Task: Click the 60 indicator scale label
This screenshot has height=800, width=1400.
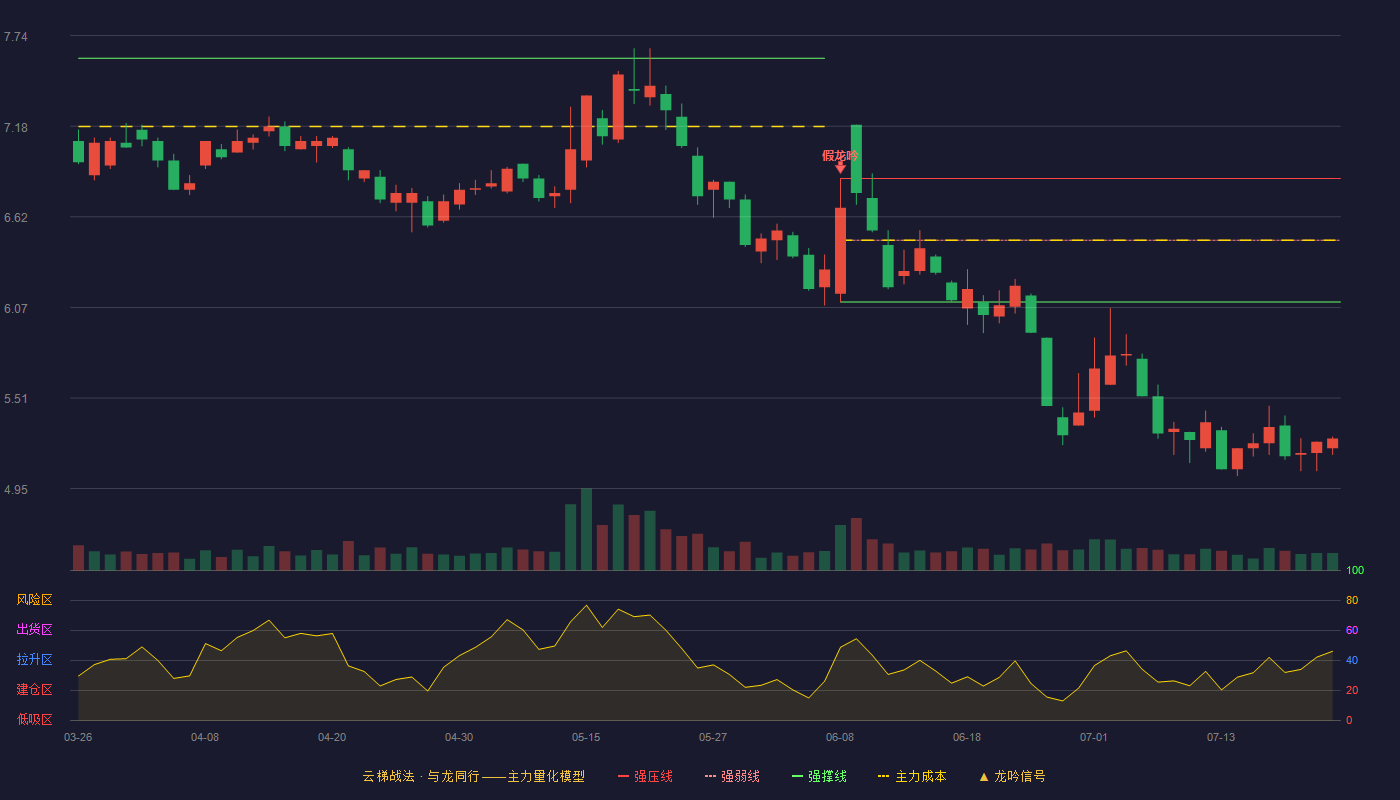Action: [x=1352, y=631]
